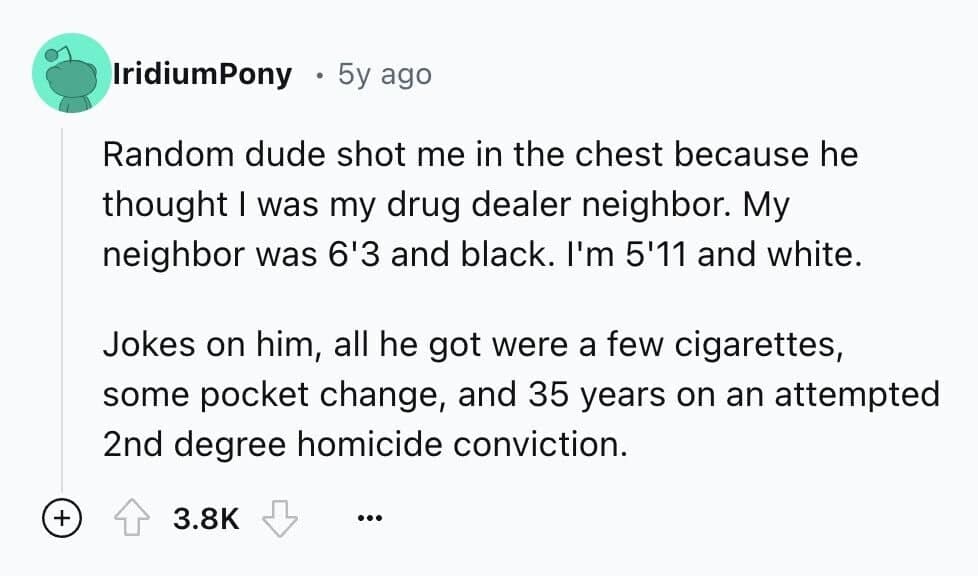The image size is (978, 576).
Task: Click the 3.8K vote score
Action: pyautogui.click(x=206, y=518)
